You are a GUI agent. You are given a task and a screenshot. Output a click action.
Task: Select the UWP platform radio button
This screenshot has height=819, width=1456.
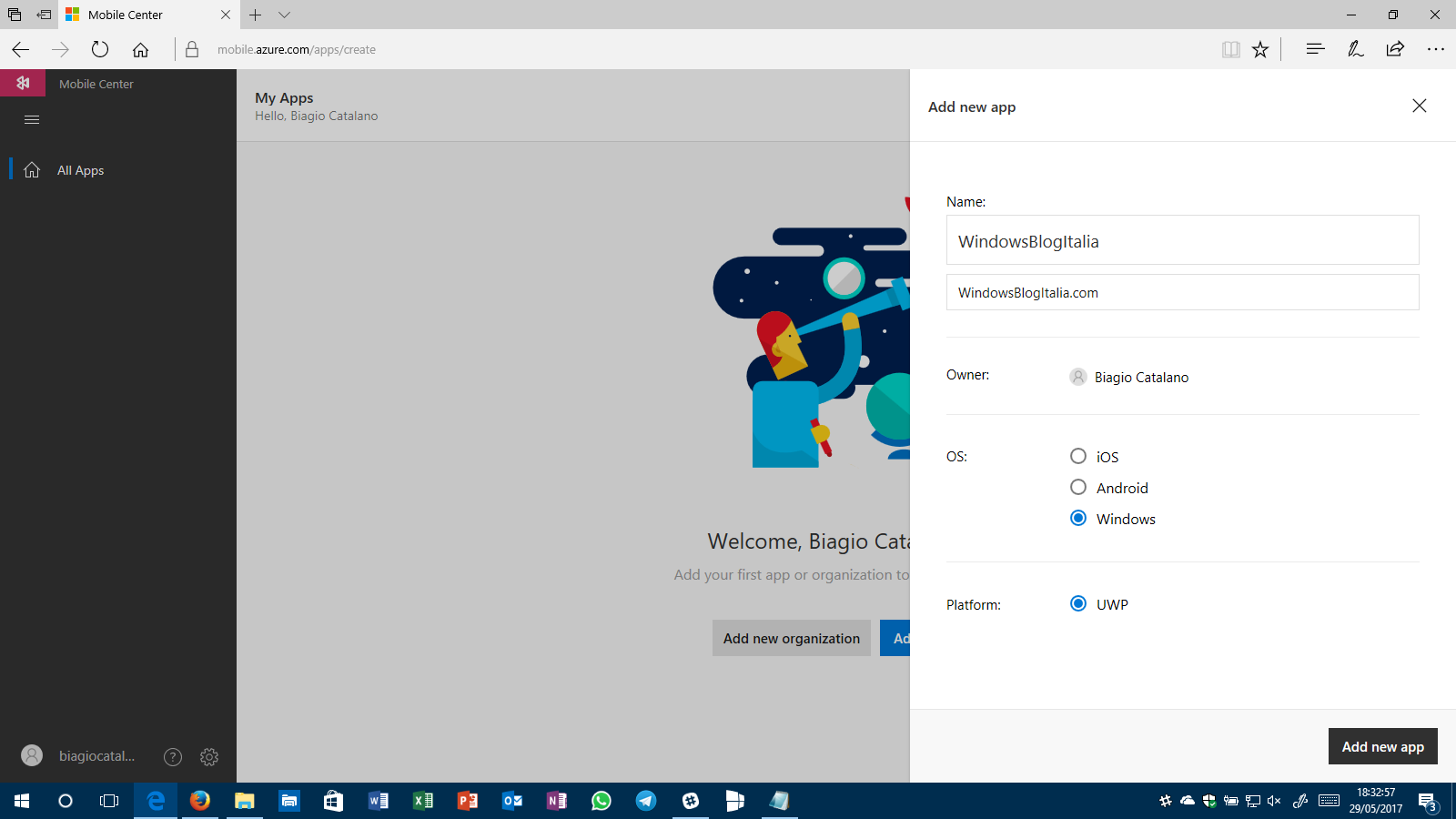(1078, 603)
